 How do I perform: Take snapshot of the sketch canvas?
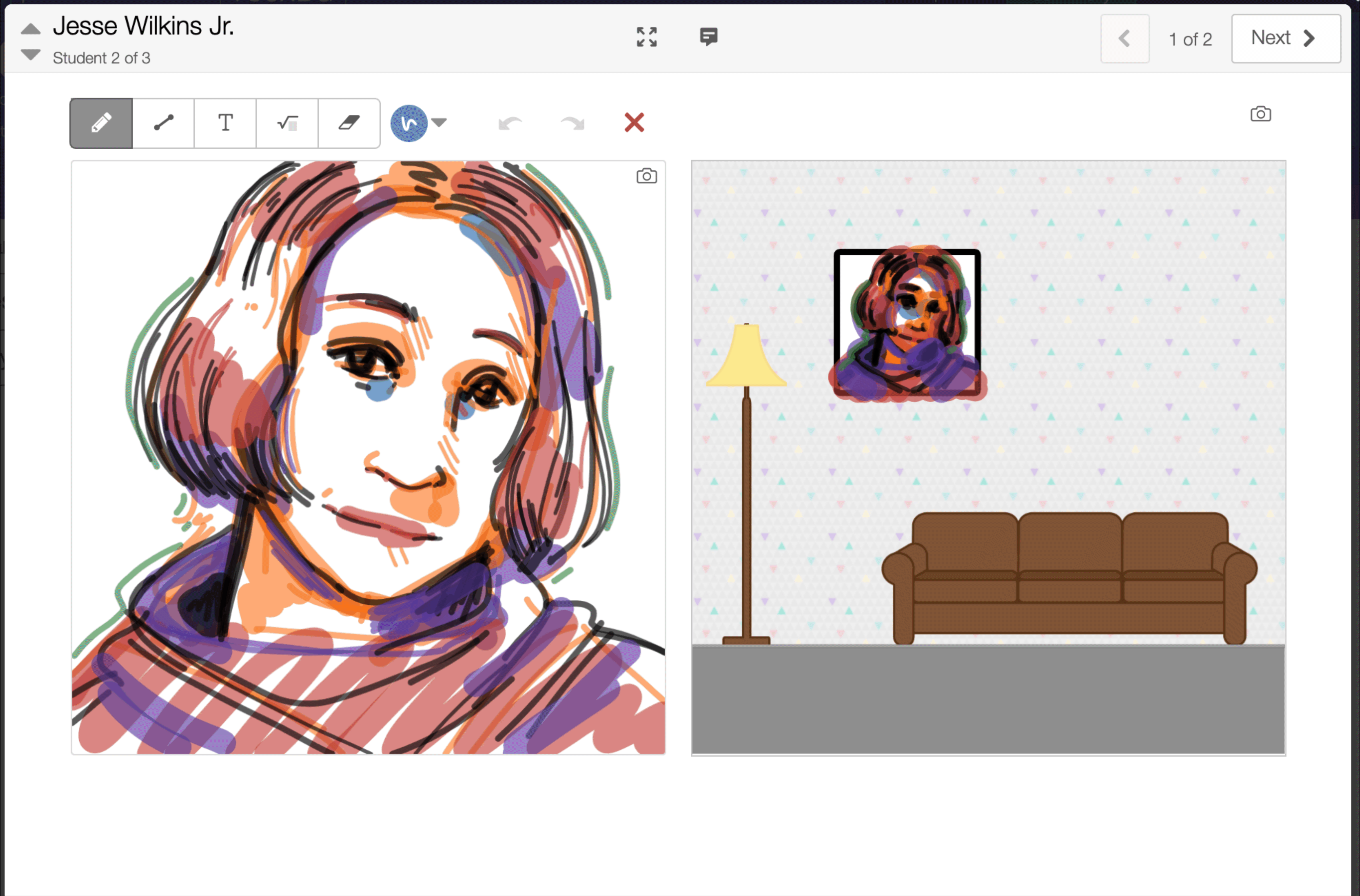click(646, 176)
